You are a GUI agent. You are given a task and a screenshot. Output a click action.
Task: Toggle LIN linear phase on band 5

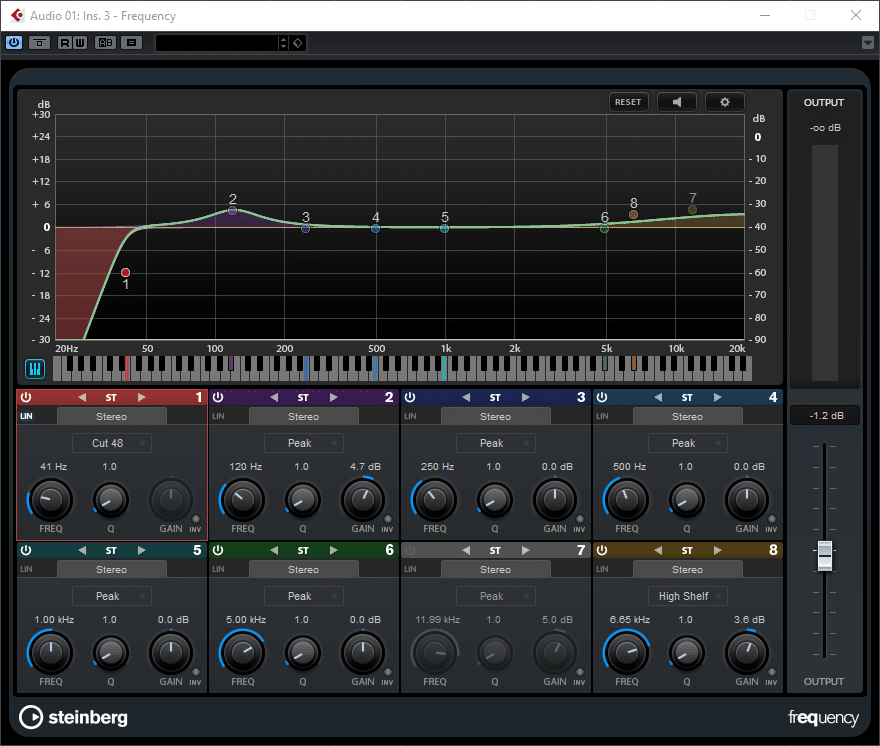(x=26, y=569)
